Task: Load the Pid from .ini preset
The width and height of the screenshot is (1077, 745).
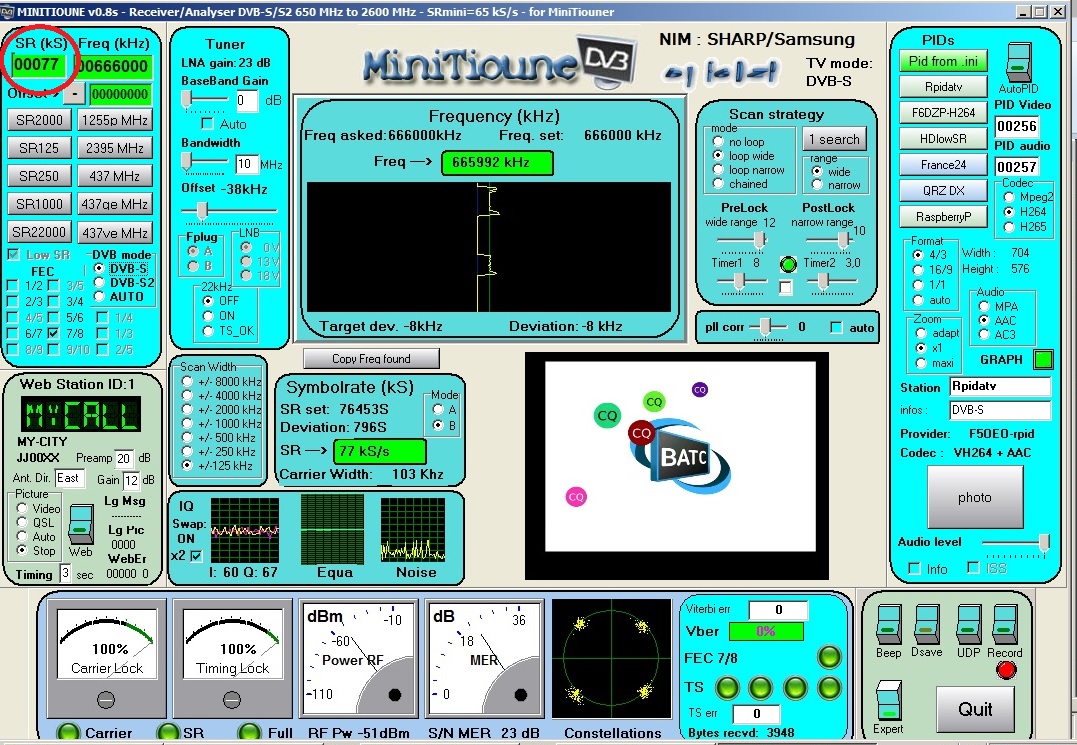Action: click(x=943, y=61)
